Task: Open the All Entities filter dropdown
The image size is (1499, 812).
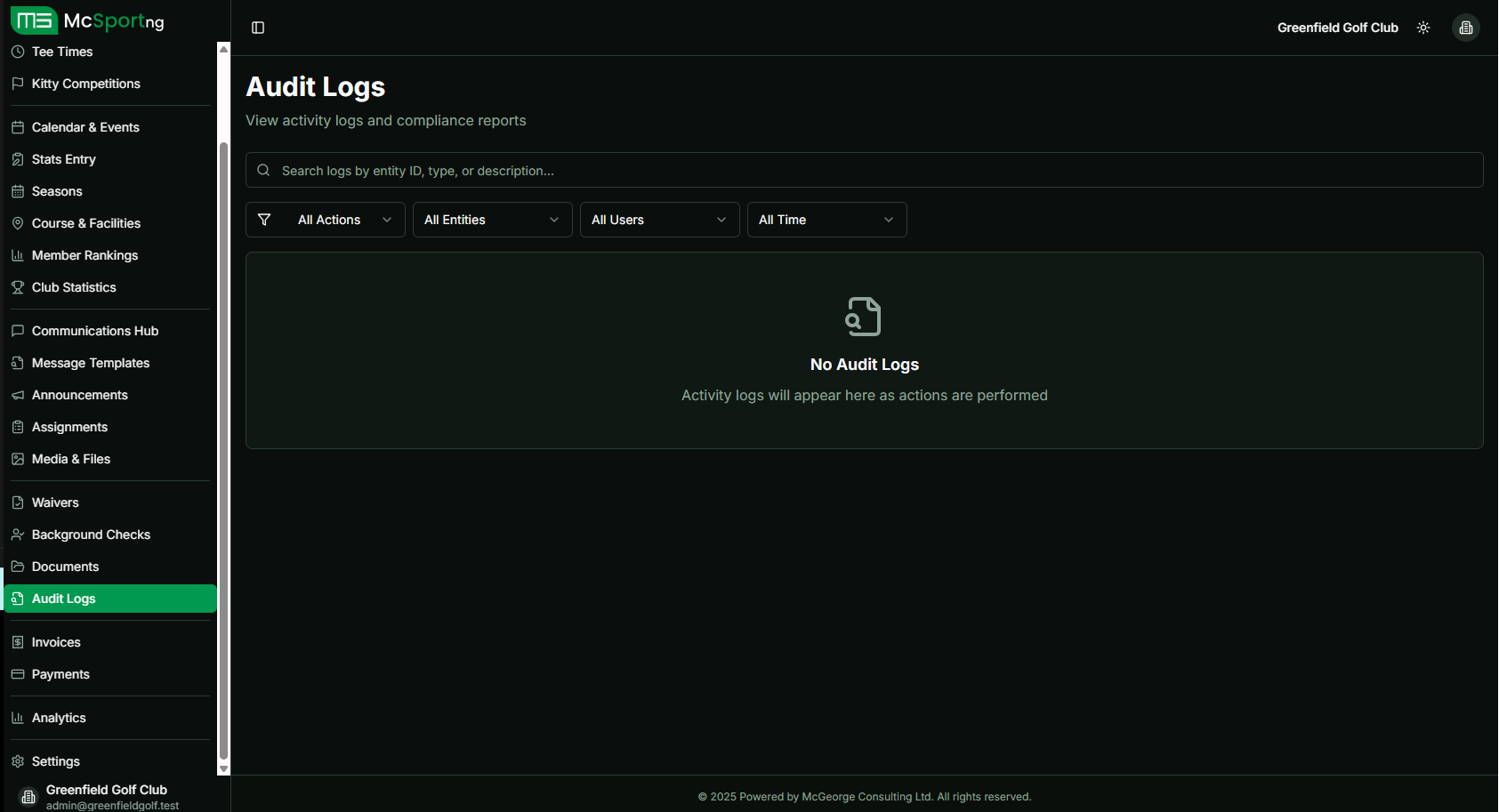Action: 492,220
